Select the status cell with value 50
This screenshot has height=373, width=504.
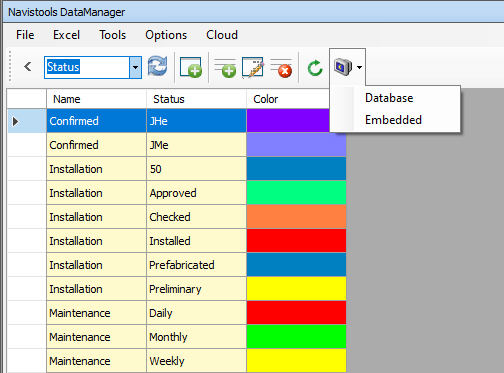196,169
